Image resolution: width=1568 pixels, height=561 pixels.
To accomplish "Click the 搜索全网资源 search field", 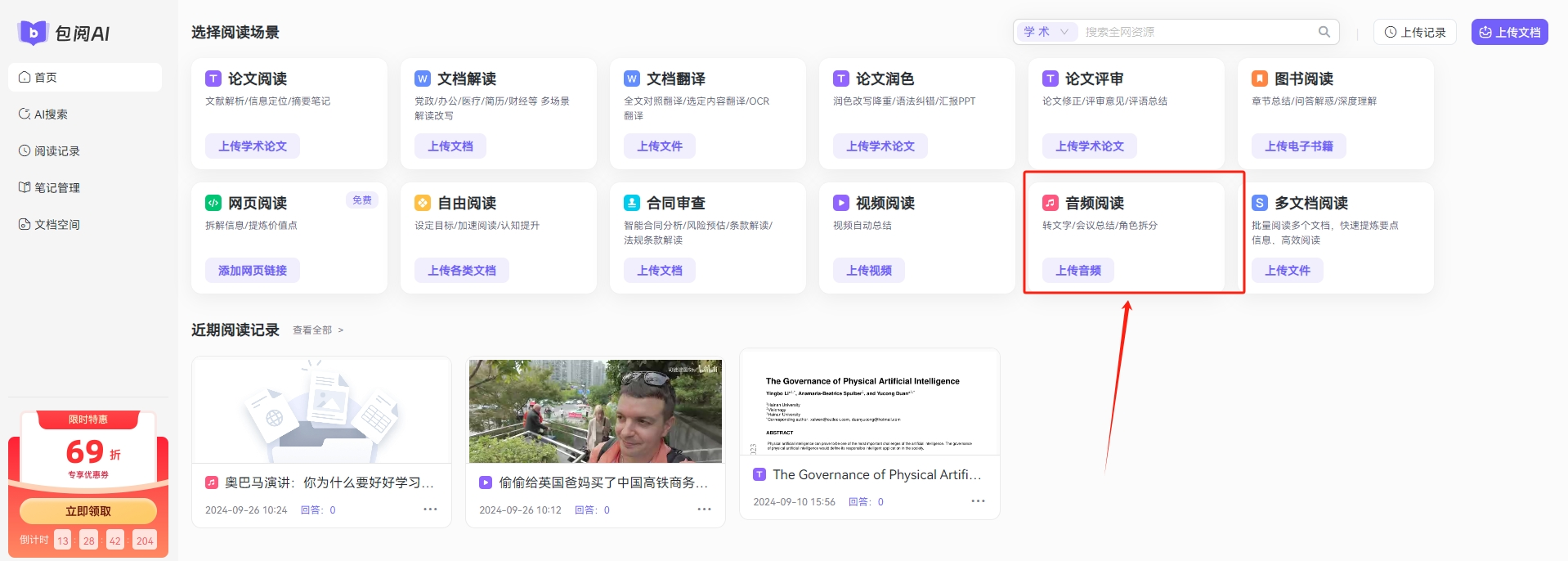I will click(1198, 32).
